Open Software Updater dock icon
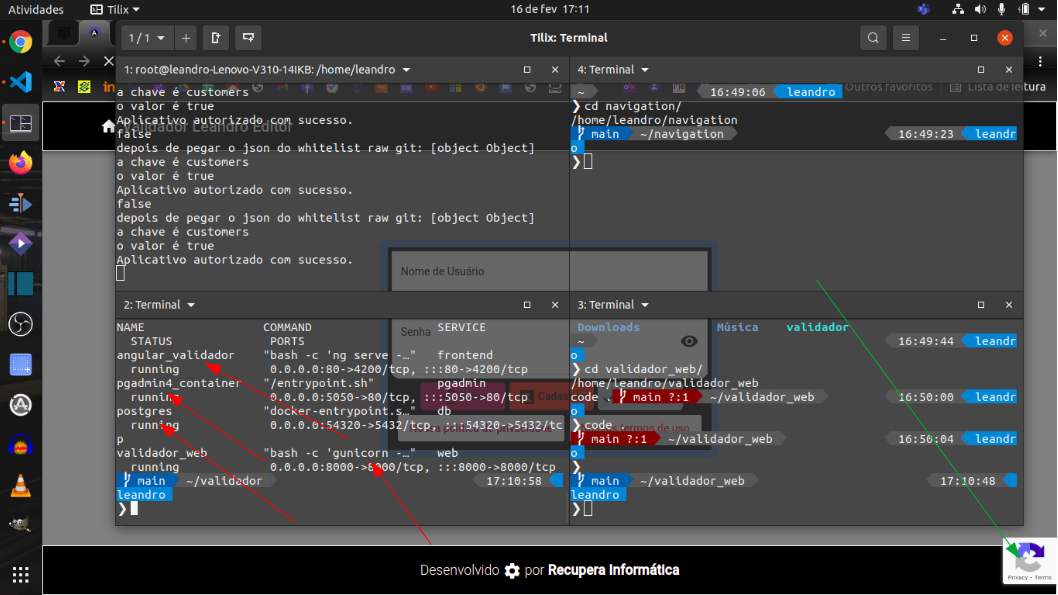This screenshot has height=595, width=1058. point(21,405)
